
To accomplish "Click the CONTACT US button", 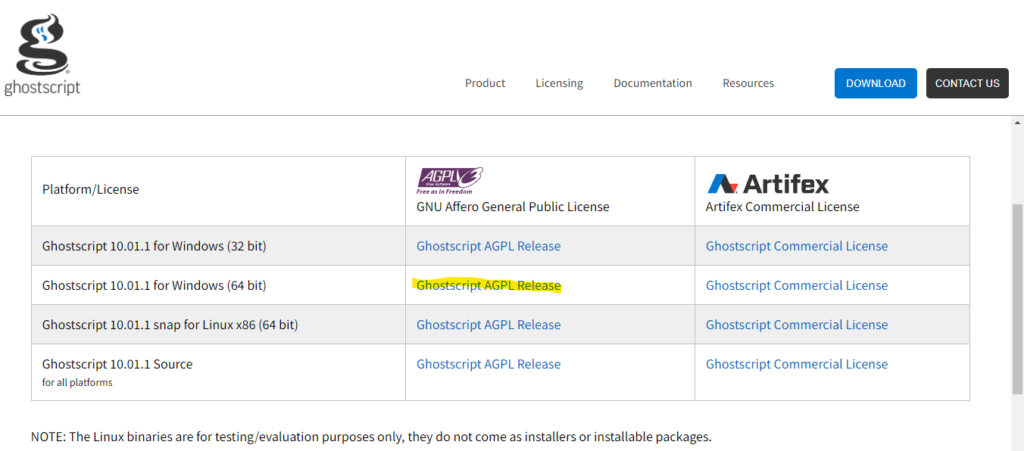I will (967, 83).
